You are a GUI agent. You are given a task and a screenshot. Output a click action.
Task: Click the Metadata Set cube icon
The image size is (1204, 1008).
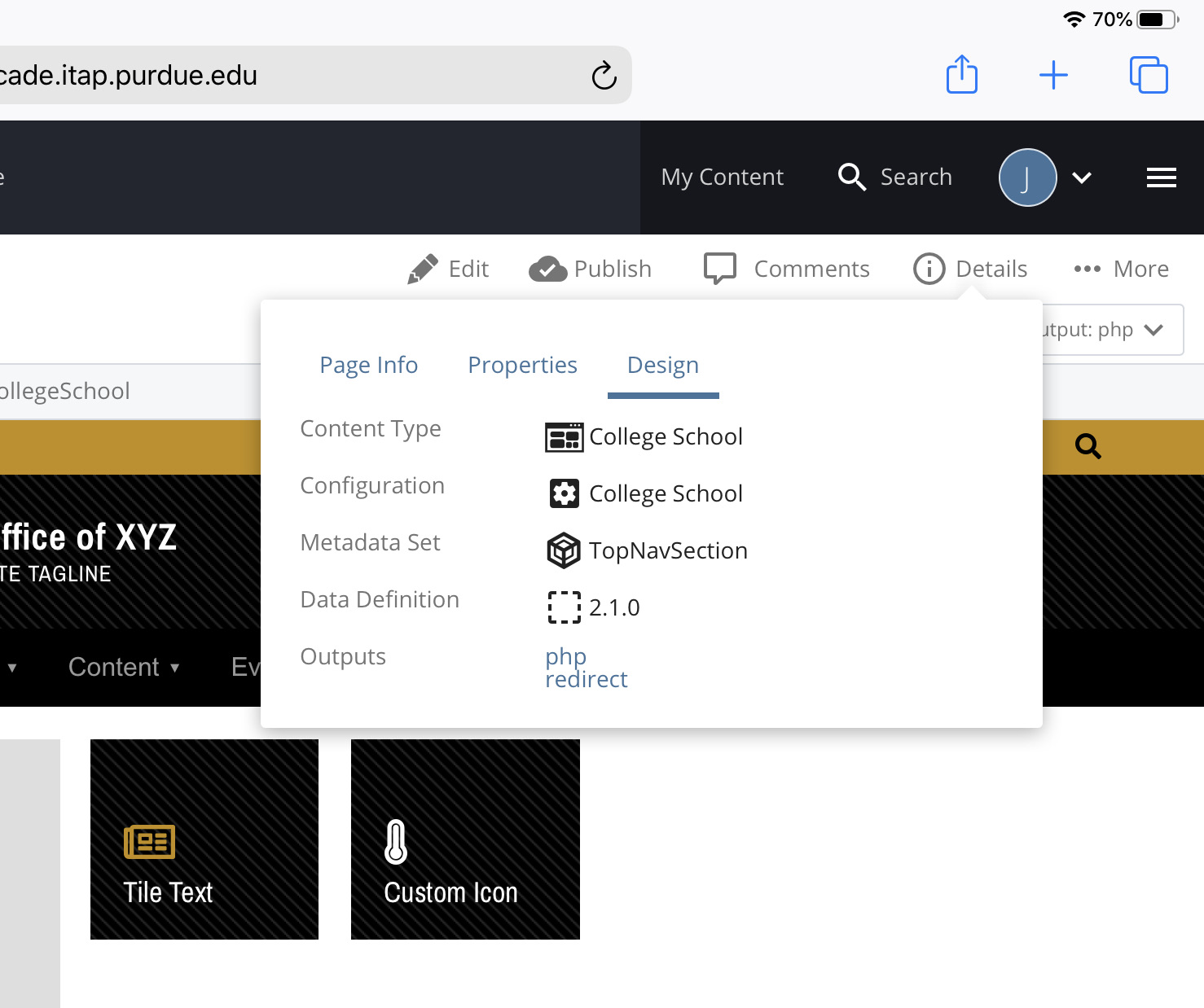pyautogui.click(x=564, y=550)
